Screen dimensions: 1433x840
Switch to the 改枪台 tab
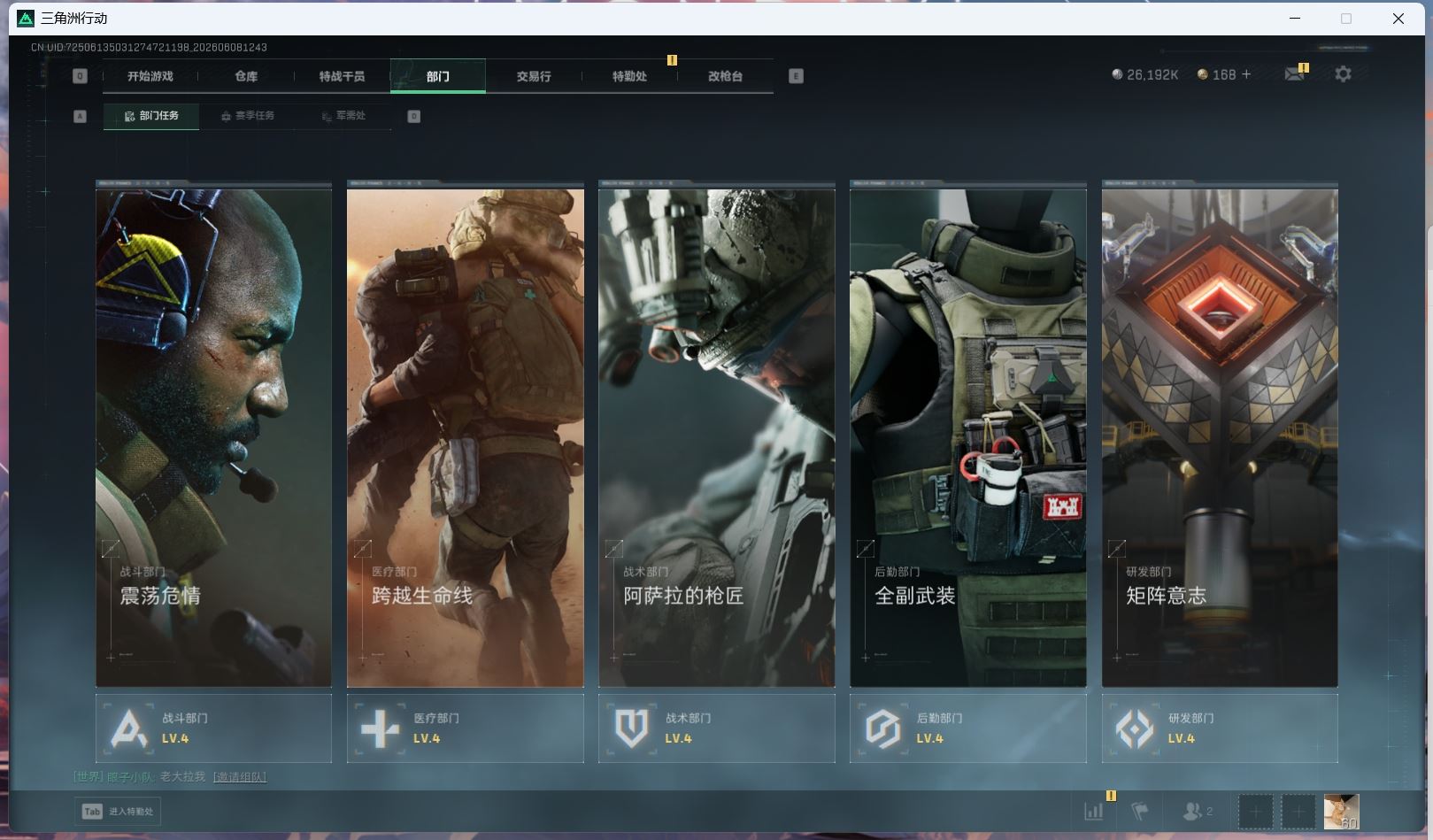[x=725, y=76]
